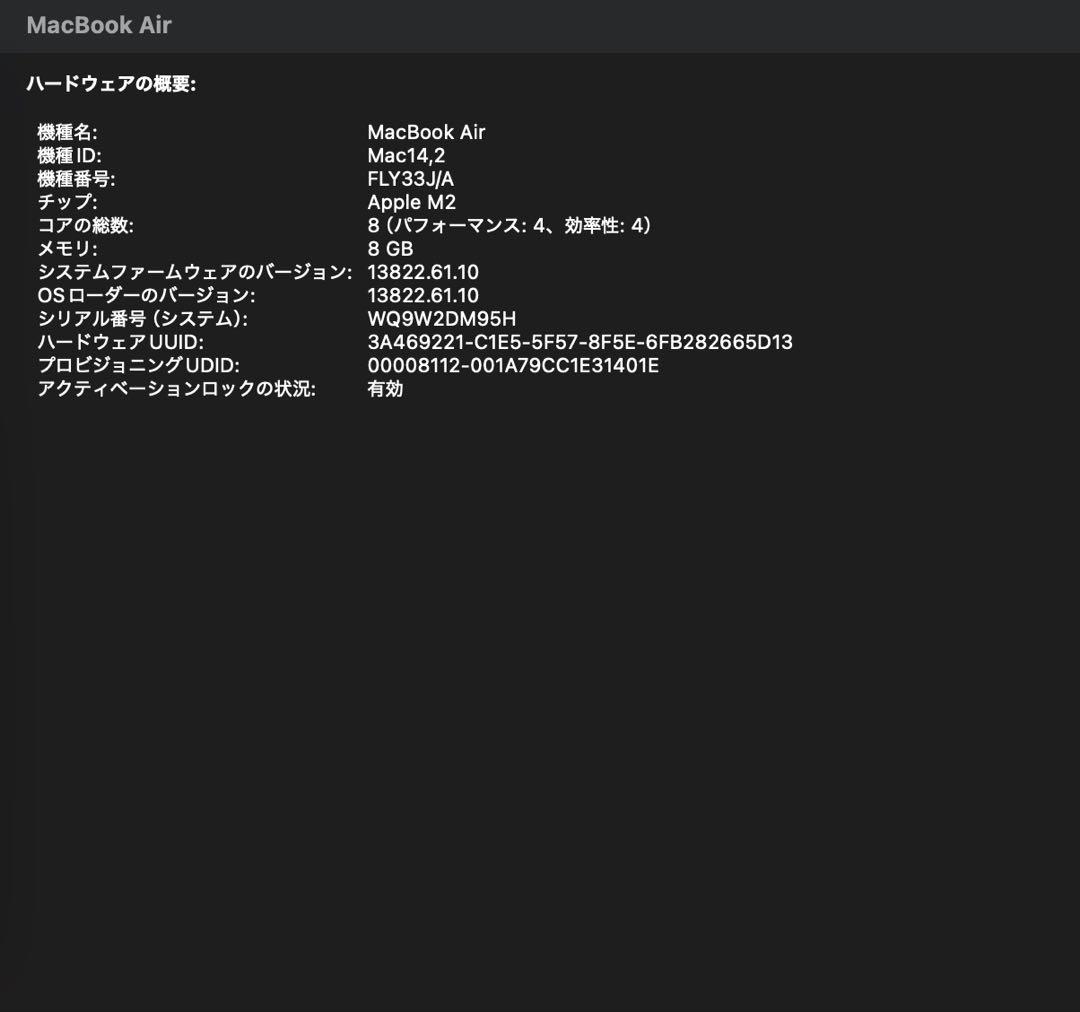Screen dimensions: 1080x1012
Task: Select the Apple M2 chip value
Action: point(409,202)
